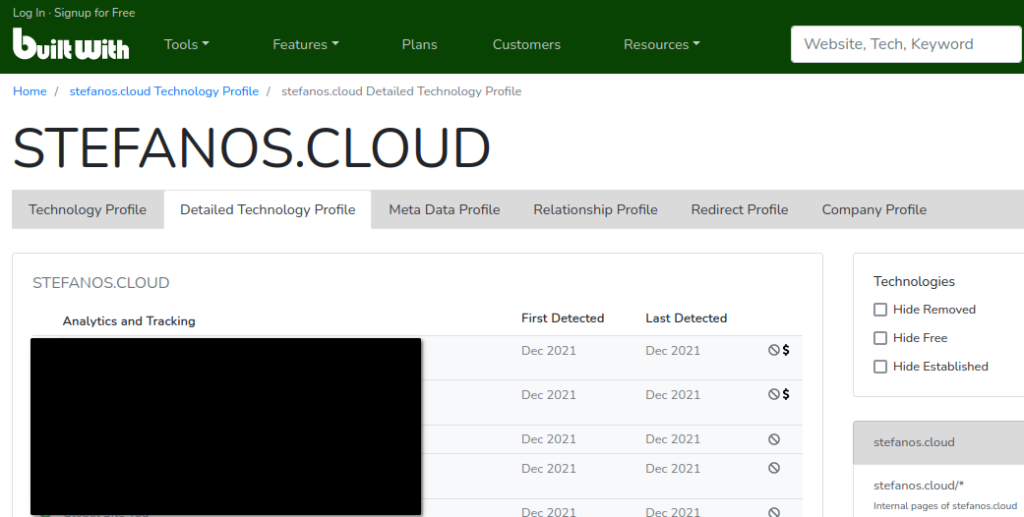Select the Detailed Technology Profile tab
The height and width of the screenshot is (517, 1024).
click(268, 210)
